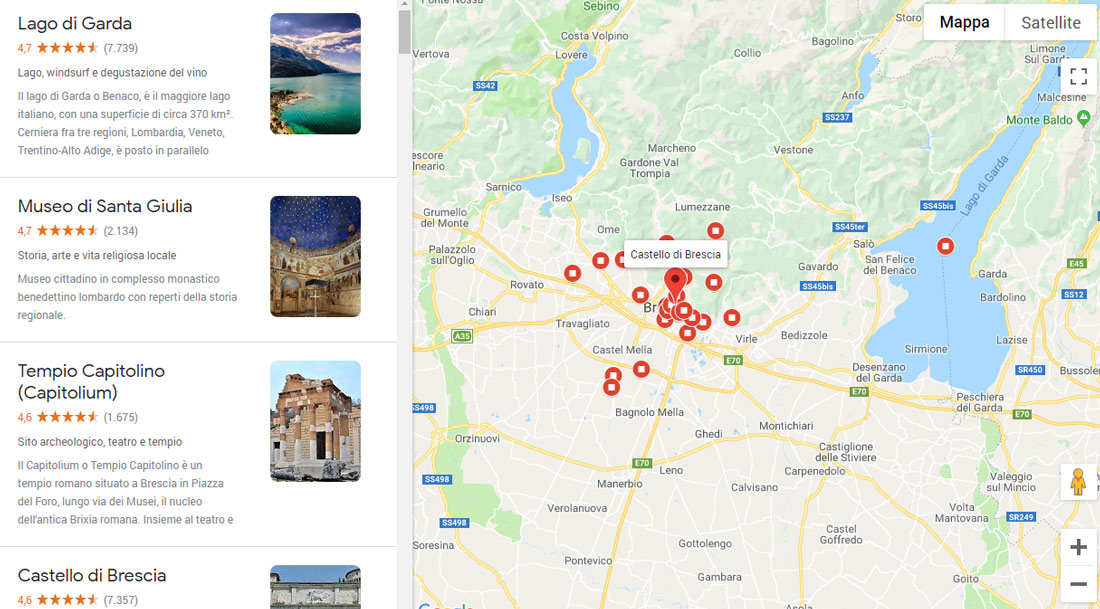This screenshot has width=1100, height=609.
Task: Click the (7.357) review count
Action: 121,600
